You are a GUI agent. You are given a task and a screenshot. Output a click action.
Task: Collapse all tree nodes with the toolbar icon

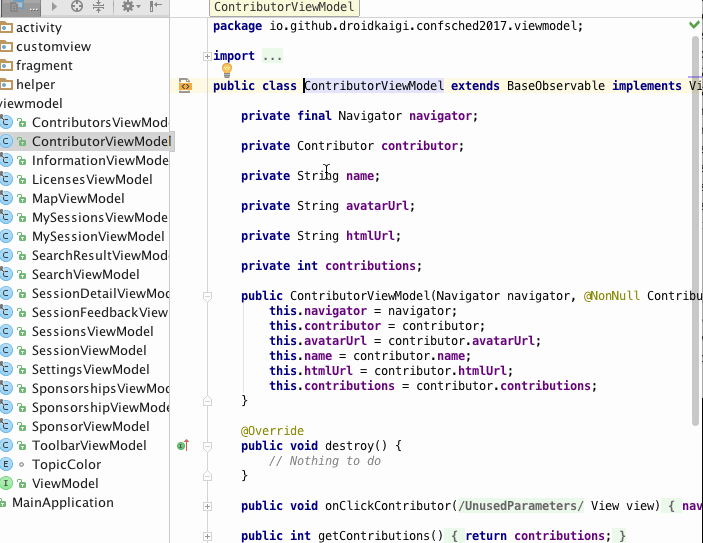pyautogui.click(x=99, y=6)
